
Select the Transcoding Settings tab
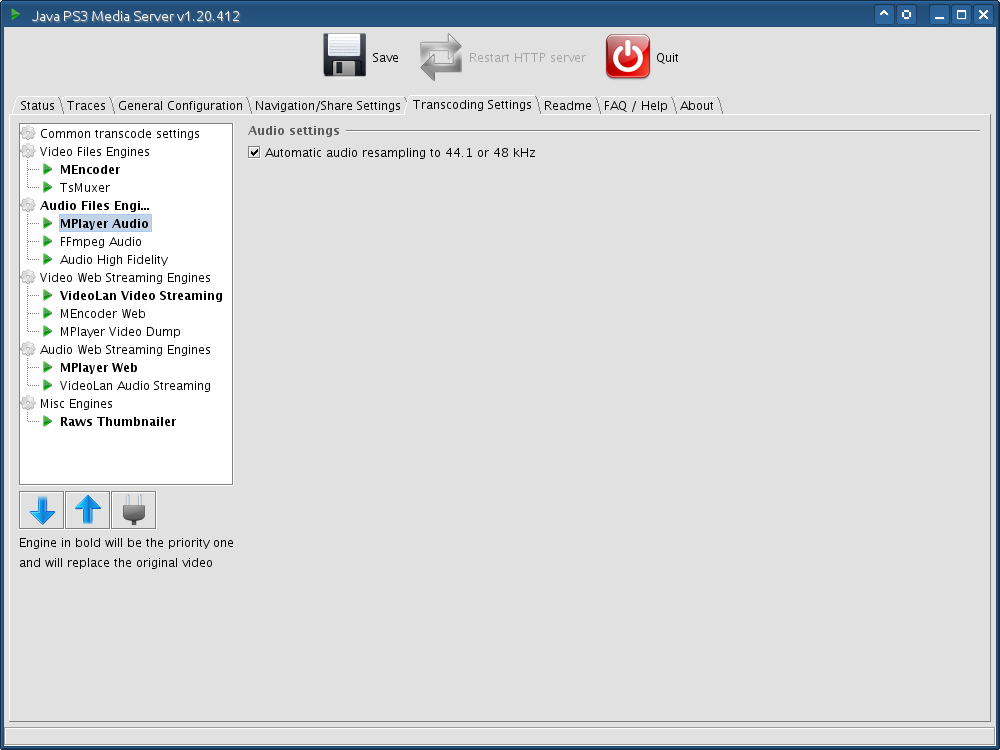[472, 105]
